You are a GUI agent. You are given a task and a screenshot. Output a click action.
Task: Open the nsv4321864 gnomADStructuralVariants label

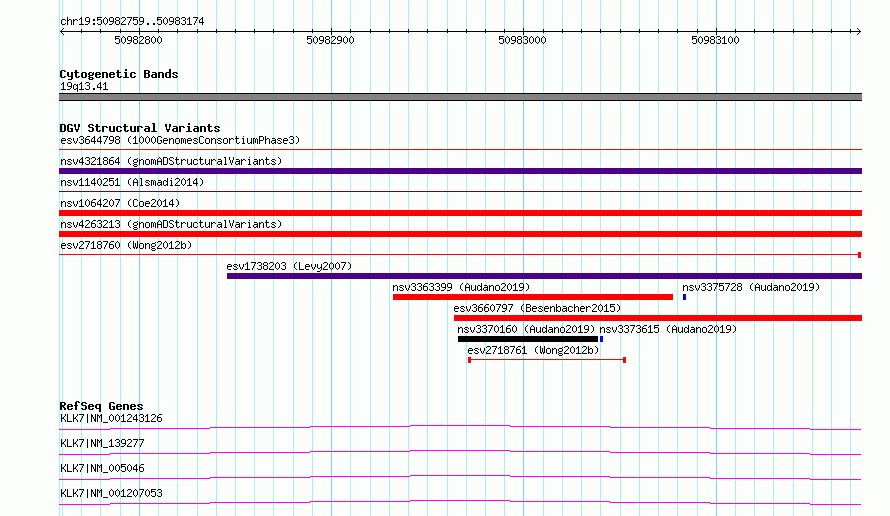(x=171, y=161)
